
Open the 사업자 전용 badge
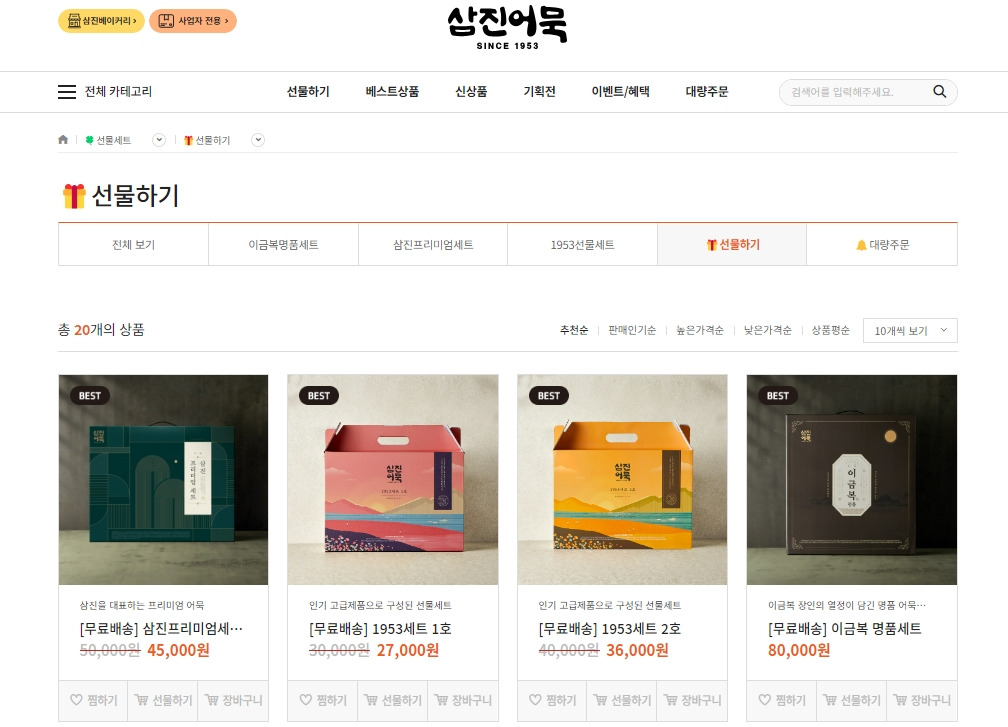point(193,21)
